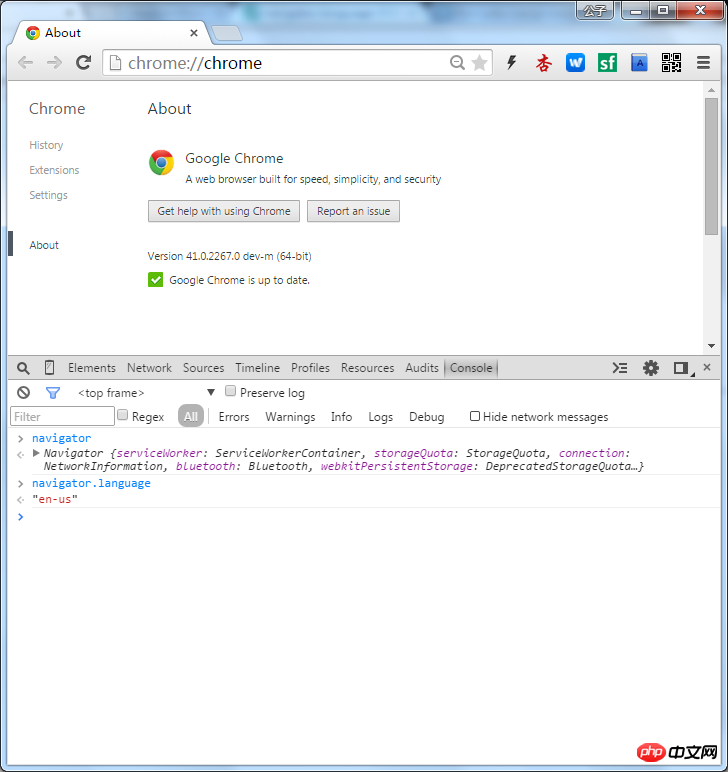Open the green sf extension icon
The width and height of the screenshot is (728, 772).
pyautogui.click(x=607, y=63)
